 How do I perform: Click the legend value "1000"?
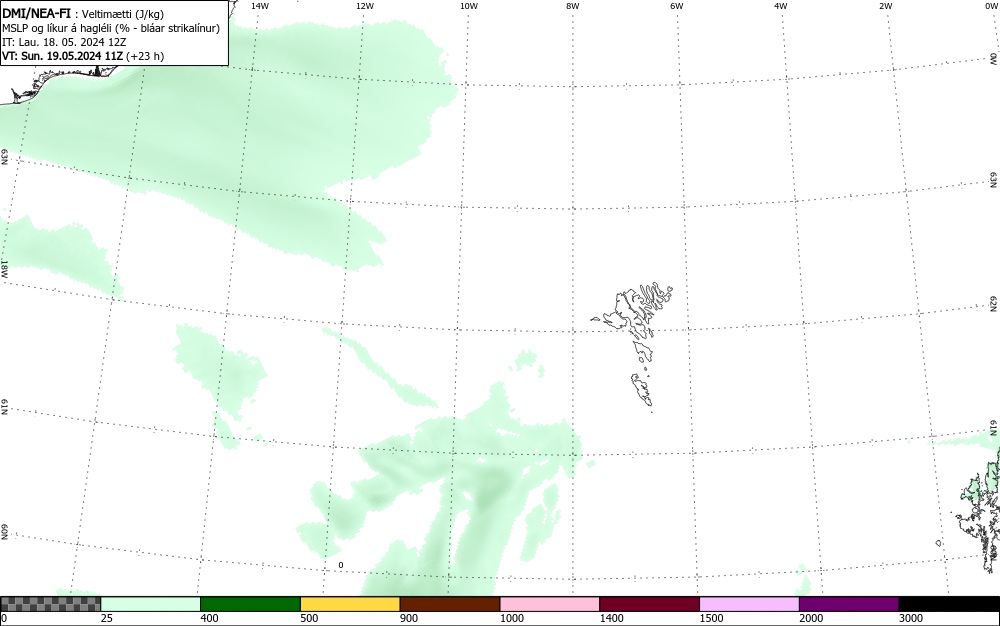[x=511, y=618]
